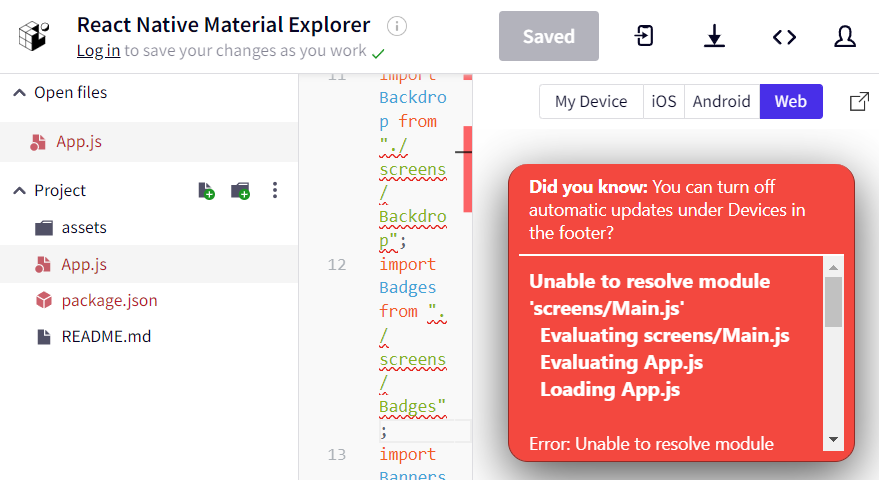Screen dimensions: 879x480
Task: Follow the Log in link
Action: click(x=99, y=50)
